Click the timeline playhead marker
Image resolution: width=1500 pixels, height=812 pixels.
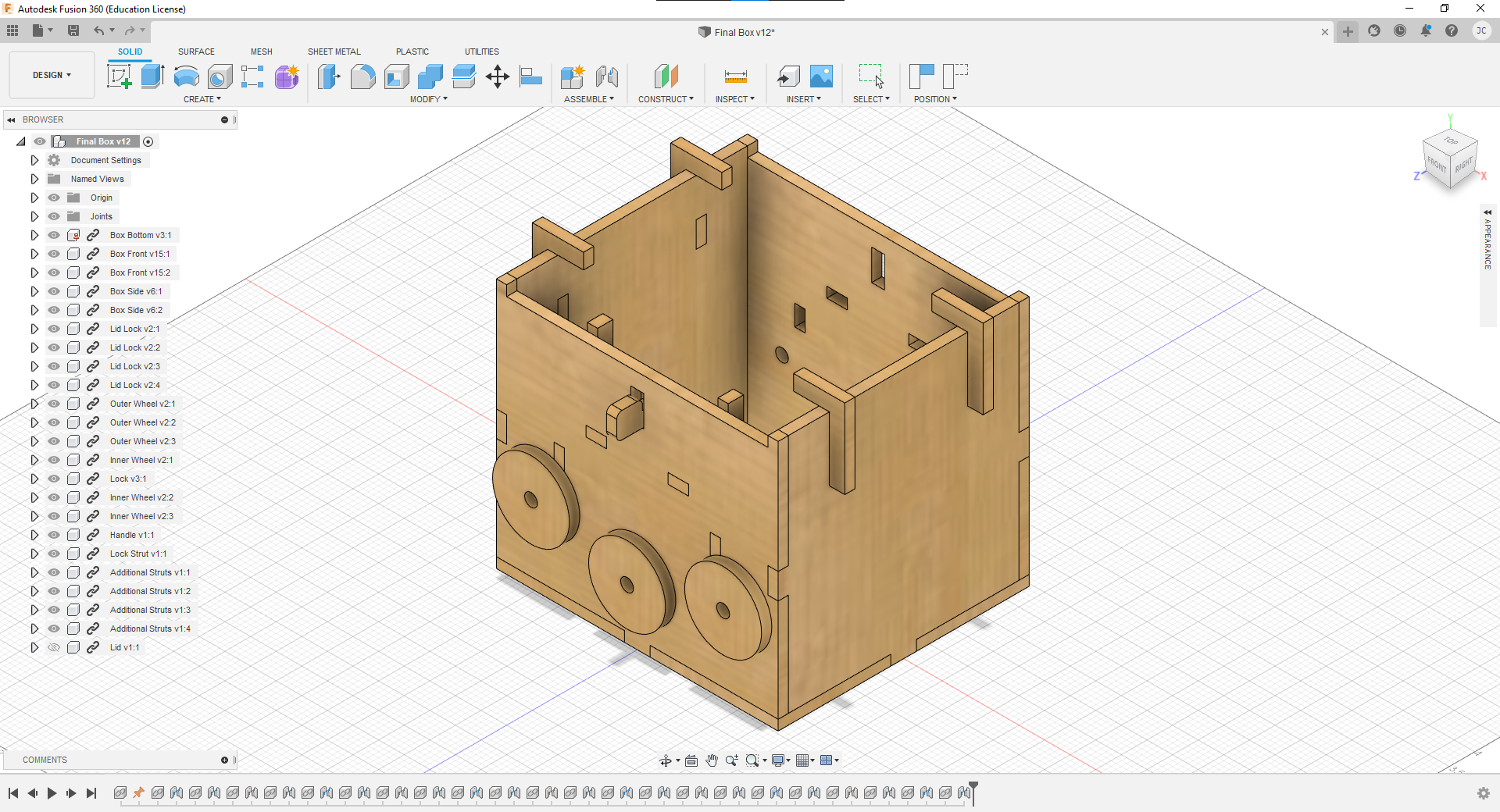tap(973, 789)
